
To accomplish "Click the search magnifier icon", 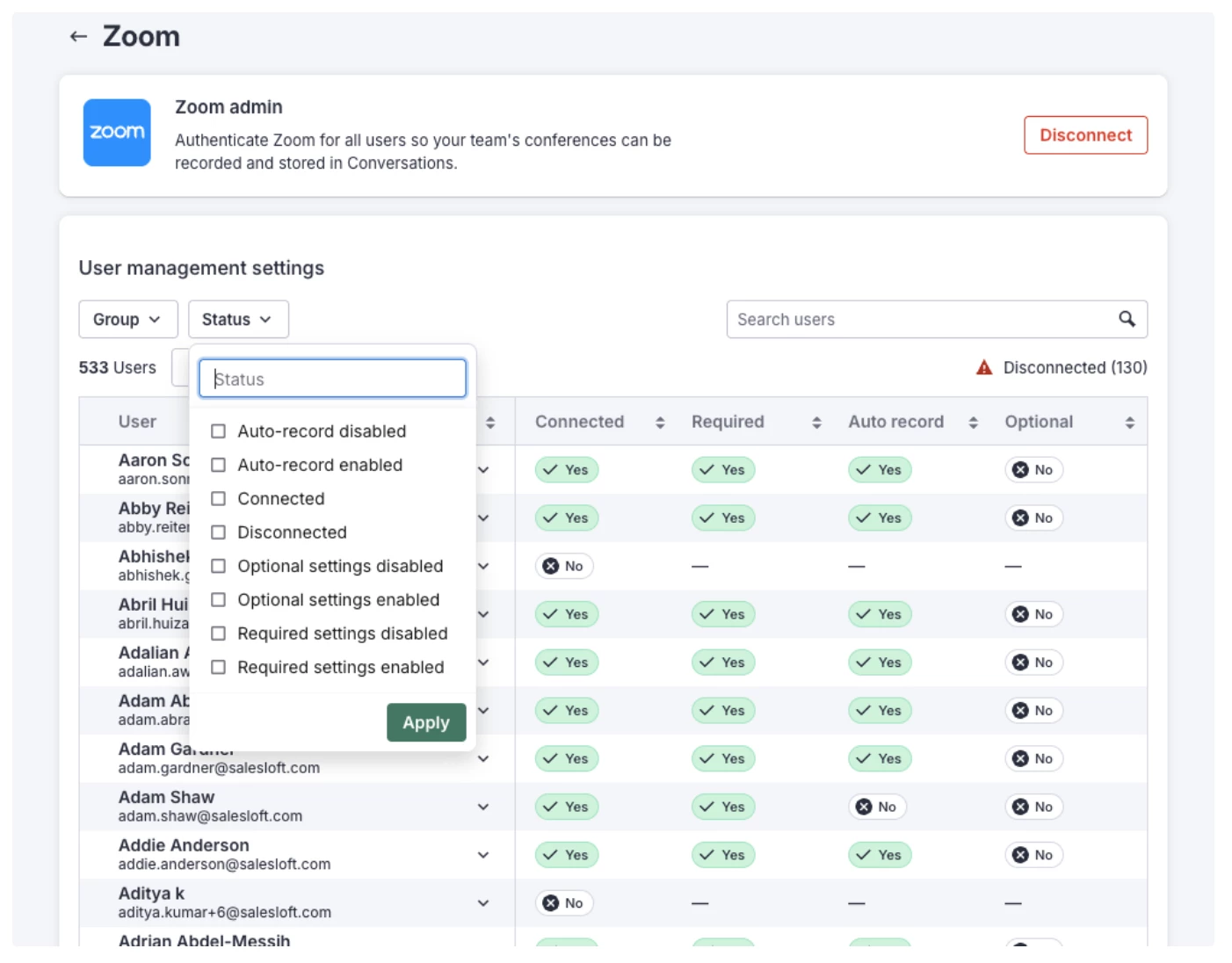I will [x=1127, y=319].
